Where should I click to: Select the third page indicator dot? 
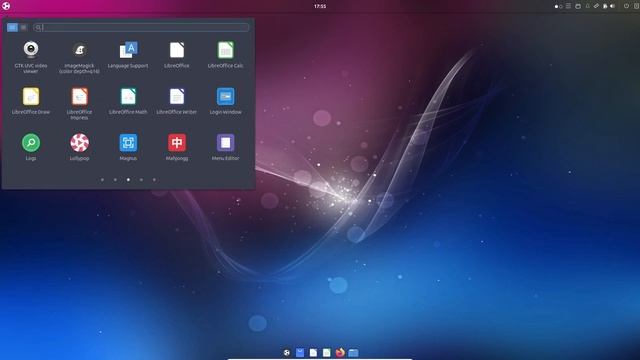coord(128,180)
